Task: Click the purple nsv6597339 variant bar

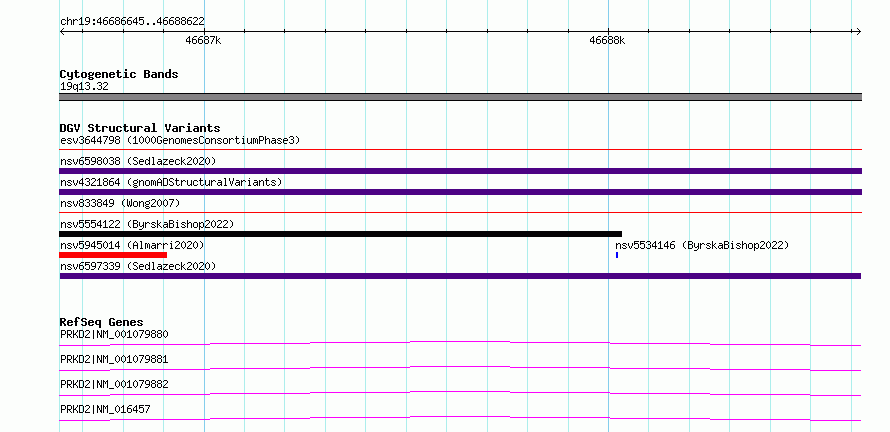Action: coord(460,276)
